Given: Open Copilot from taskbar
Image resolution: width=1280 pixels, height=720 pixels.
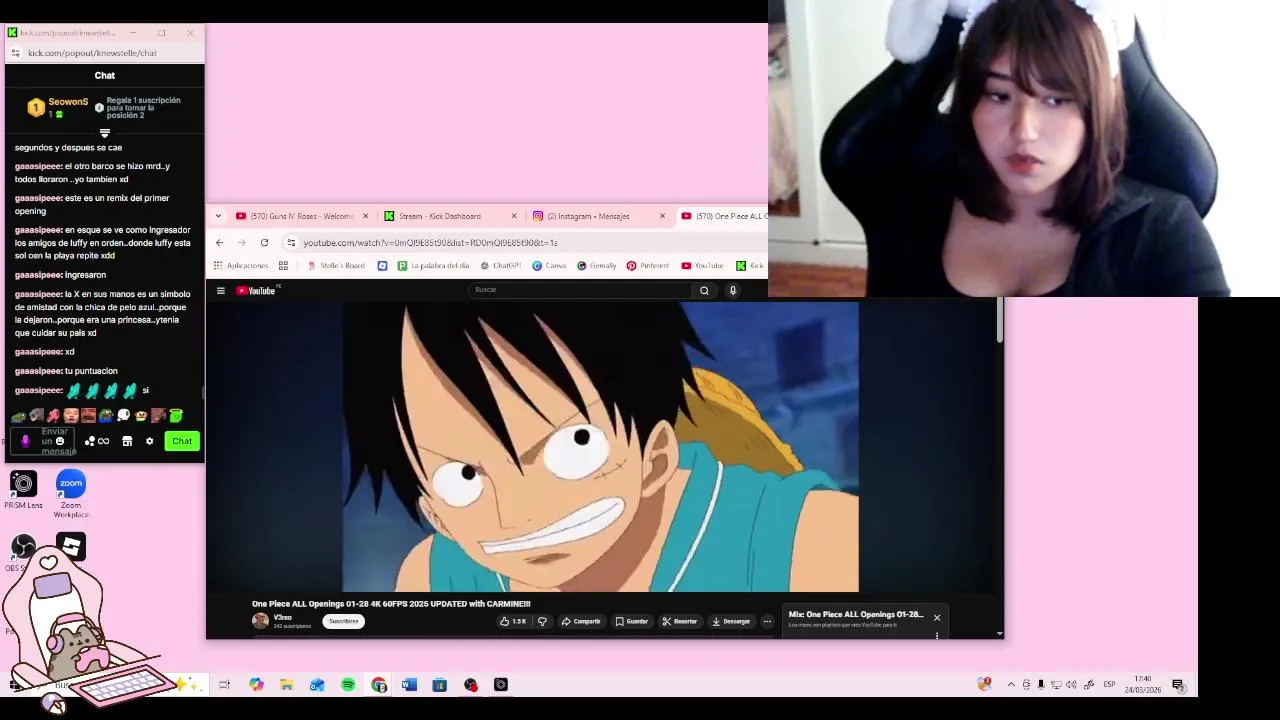Looking at the screenshot, I should (x=256, y=685).
